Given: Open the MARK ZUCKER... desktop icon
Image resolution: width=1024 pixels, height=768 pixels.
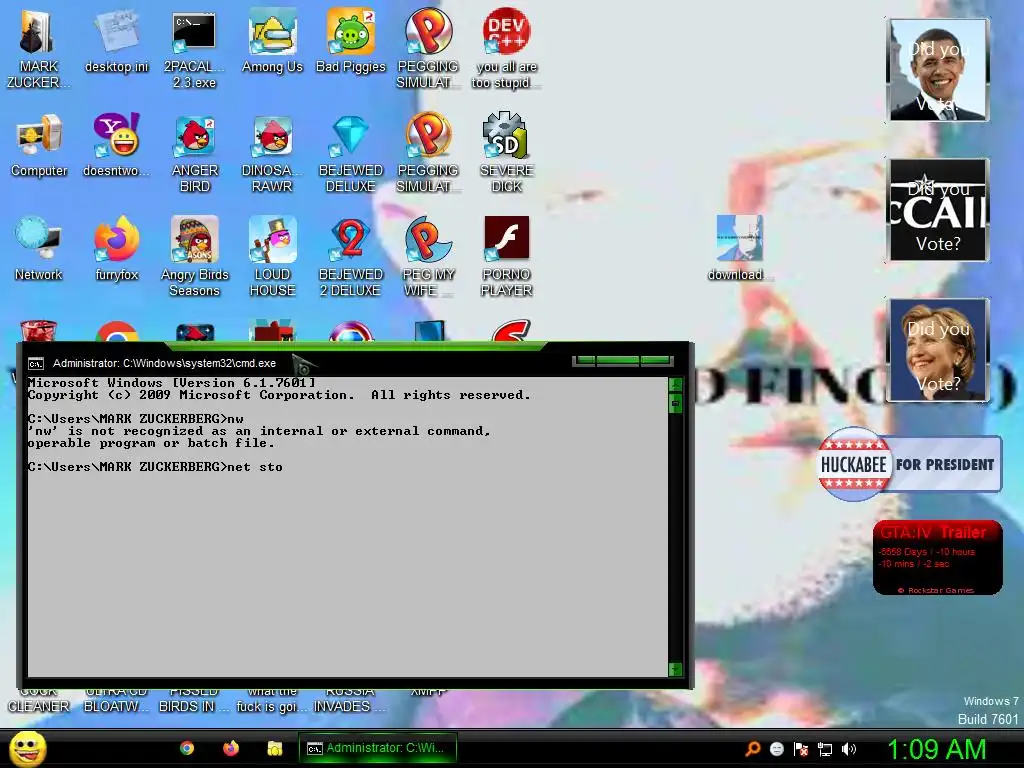Looking at the screenshot, I should (37, 48).
